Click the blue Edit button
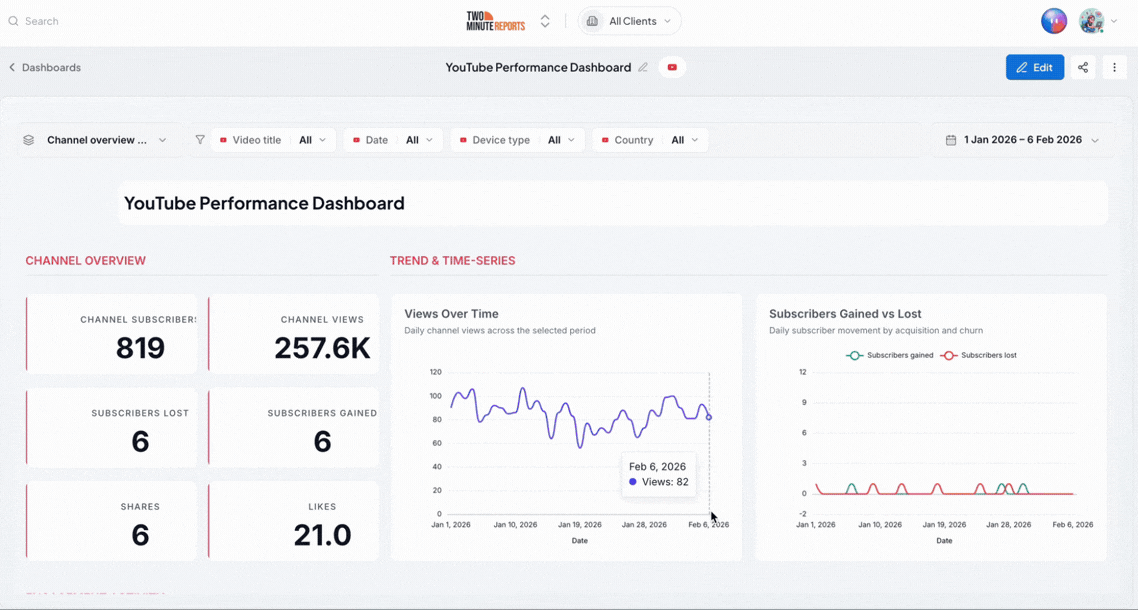This screenshot has height=610, width=1138. (1035, 68)
